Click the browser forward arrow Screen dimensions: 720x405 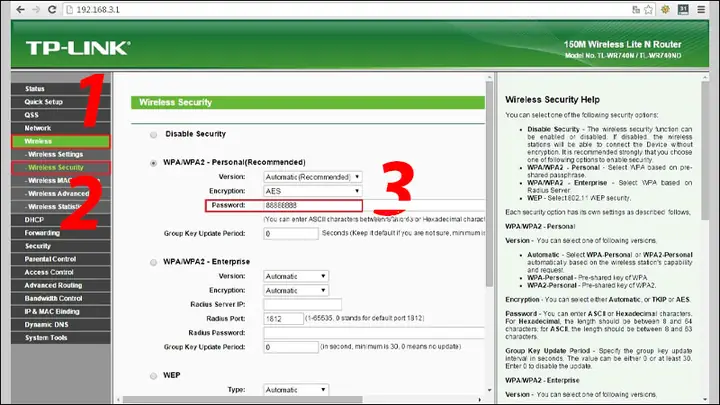(x=36, y=9)
